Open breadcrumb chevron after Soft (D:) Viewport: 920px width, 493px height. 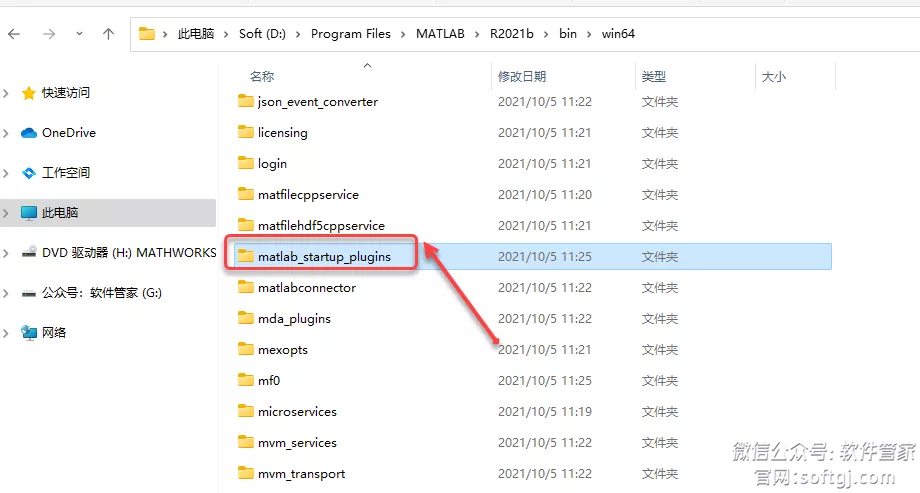pyautogui.click(x=298, y=35)
